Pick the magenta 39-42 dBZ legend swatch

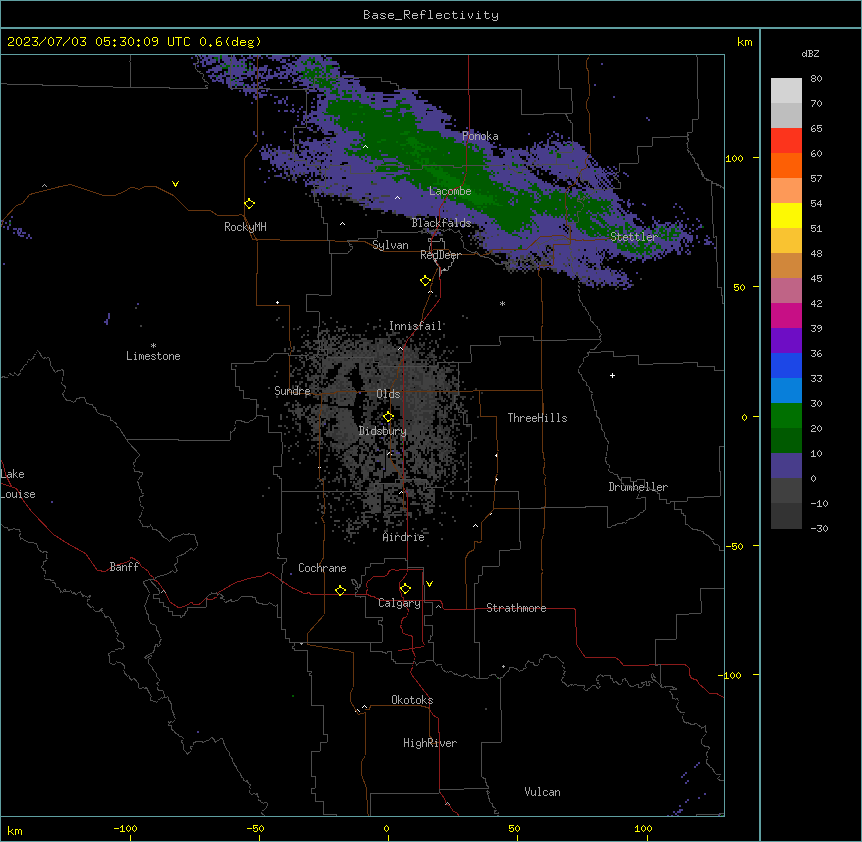tap(786, 315)
